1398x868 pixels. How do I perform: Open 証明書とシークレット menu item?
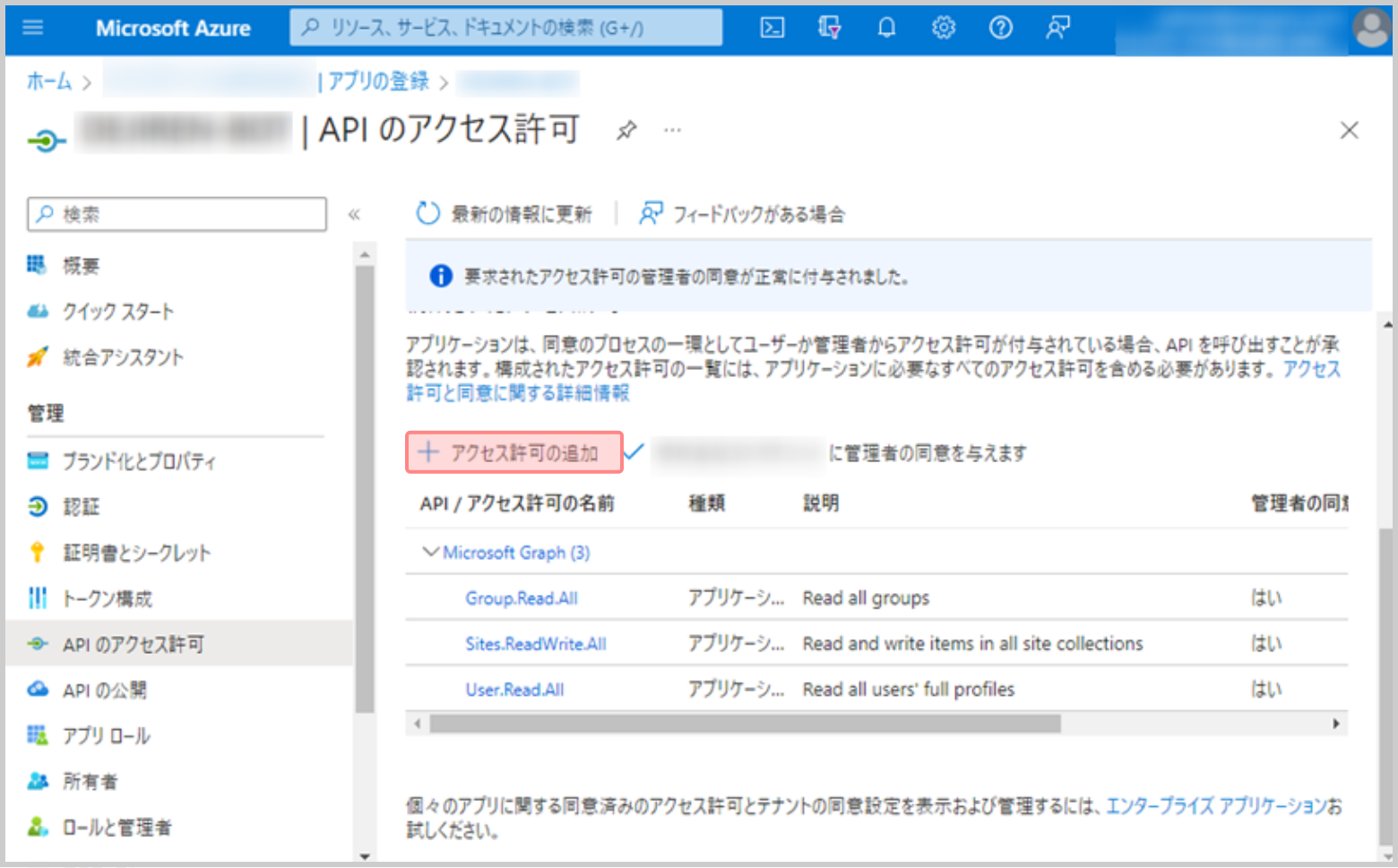[136, 553]
